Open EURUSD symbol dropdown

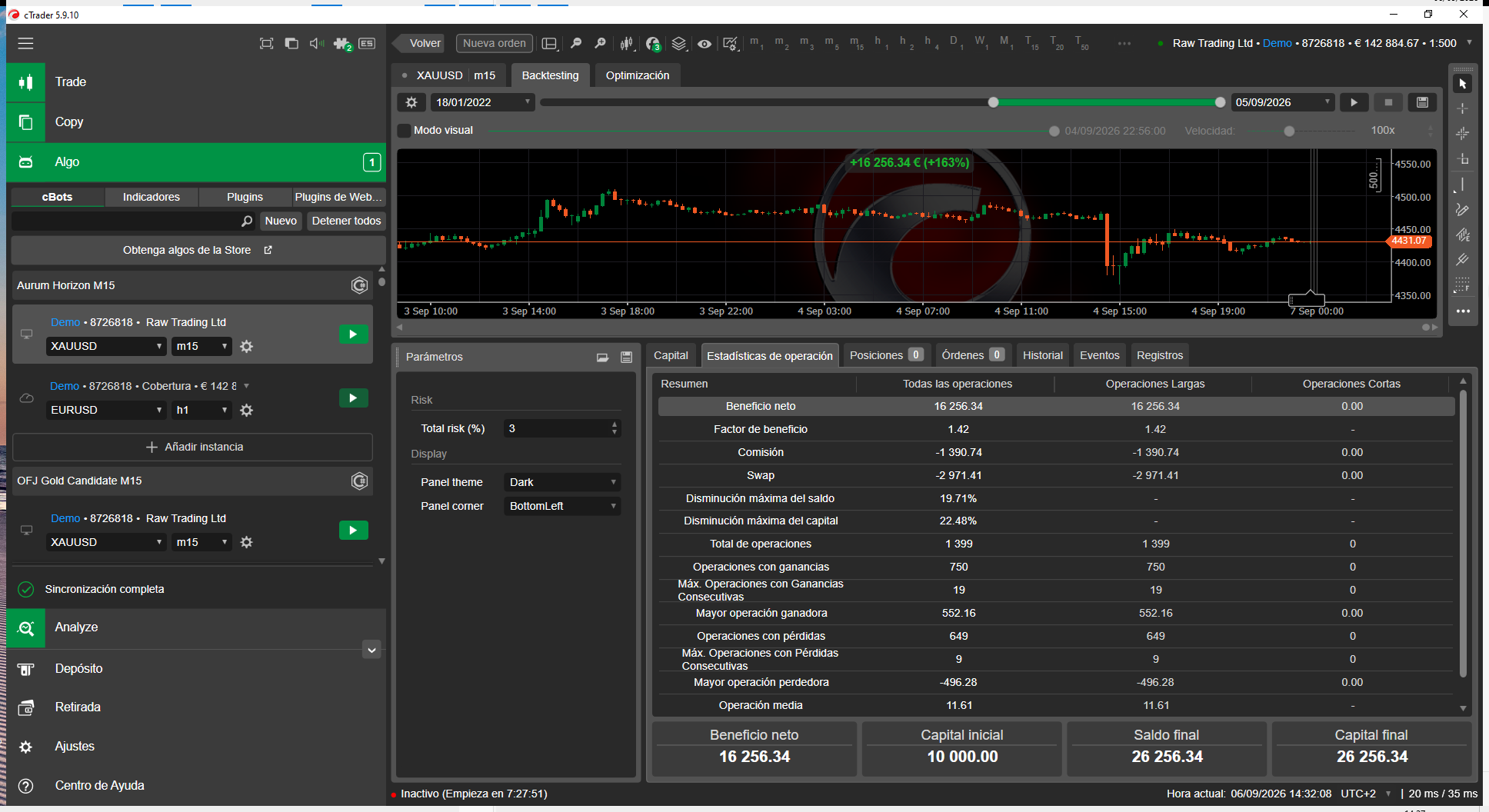click(x=106, y=411)
